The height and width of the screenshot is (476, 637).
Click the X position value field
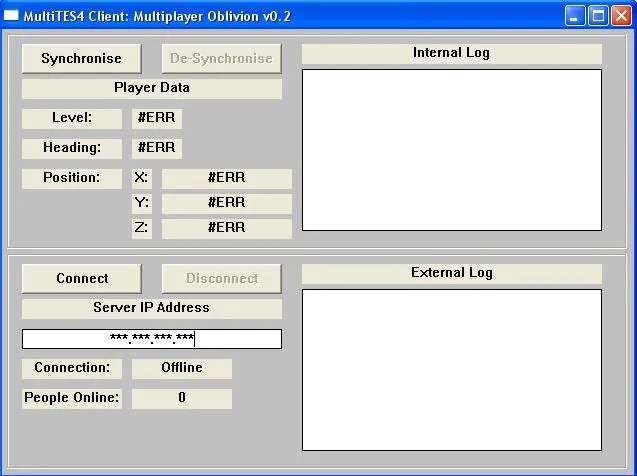pyautogui.click(x=227, y=178)
